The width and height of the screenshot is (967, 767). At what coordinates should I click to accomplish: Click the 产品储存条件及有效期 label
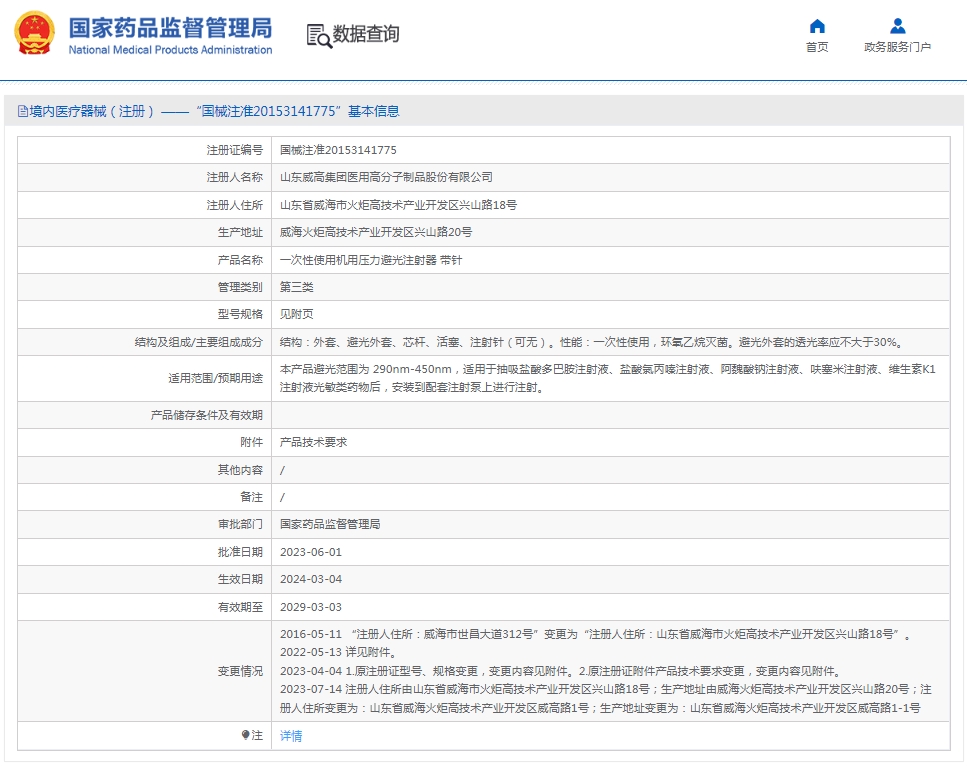[x=207, y=415]
